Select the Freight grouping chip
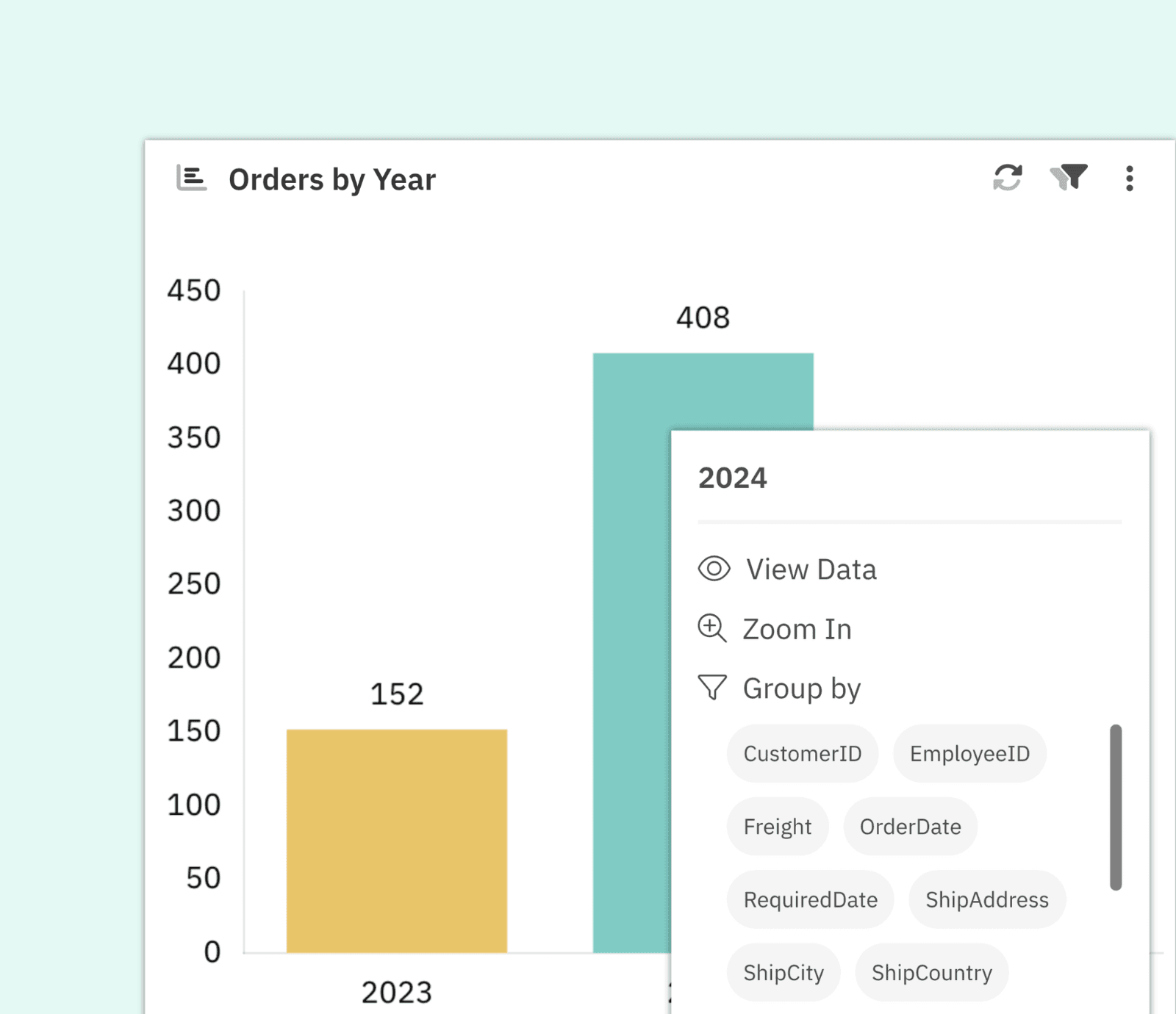The width and height of the screenshot is (1176, 1014). pyautogui.click(x=777, y=826)
